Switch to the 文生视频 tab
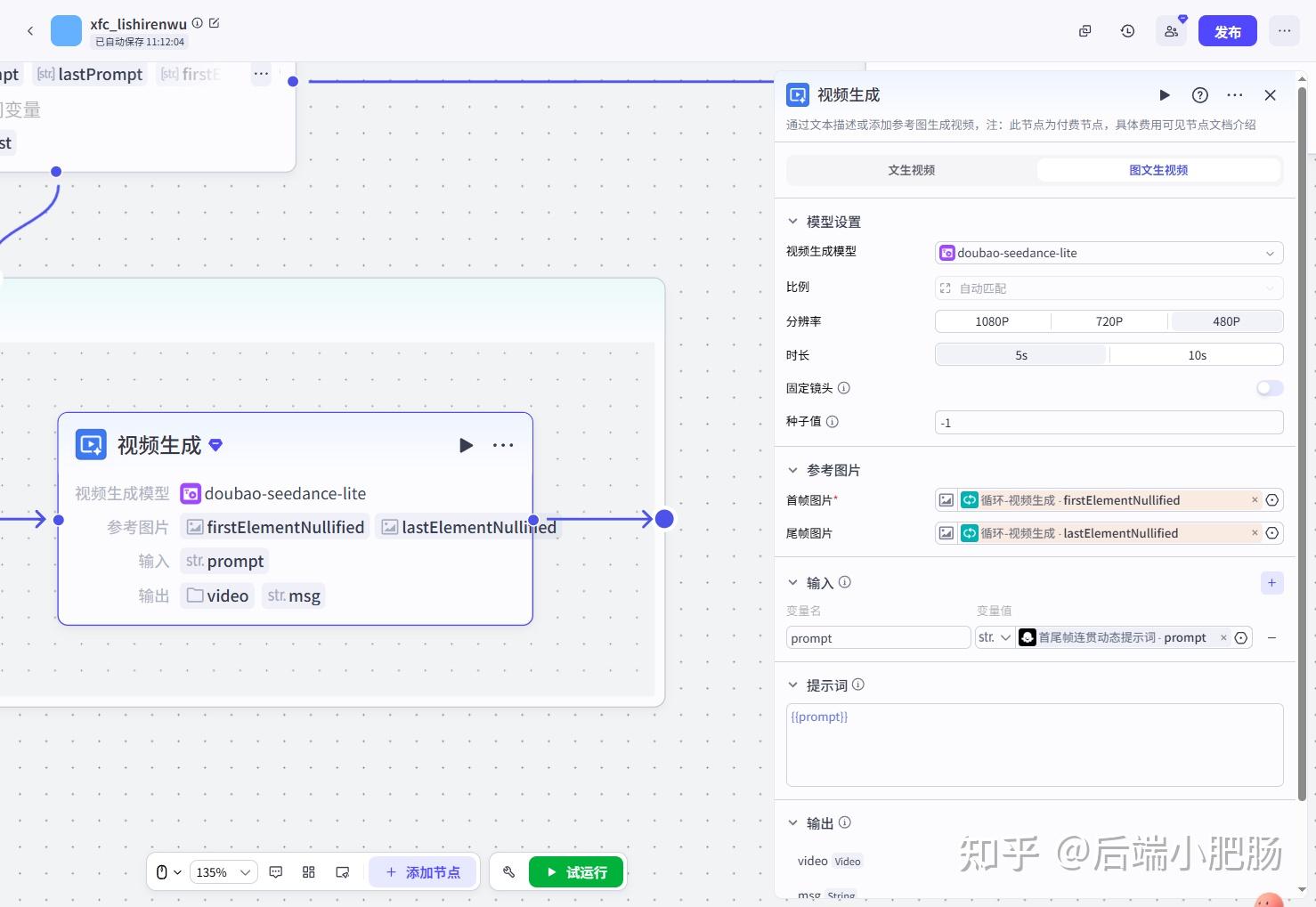The image size is (1316, 907). tap(911, 169)
